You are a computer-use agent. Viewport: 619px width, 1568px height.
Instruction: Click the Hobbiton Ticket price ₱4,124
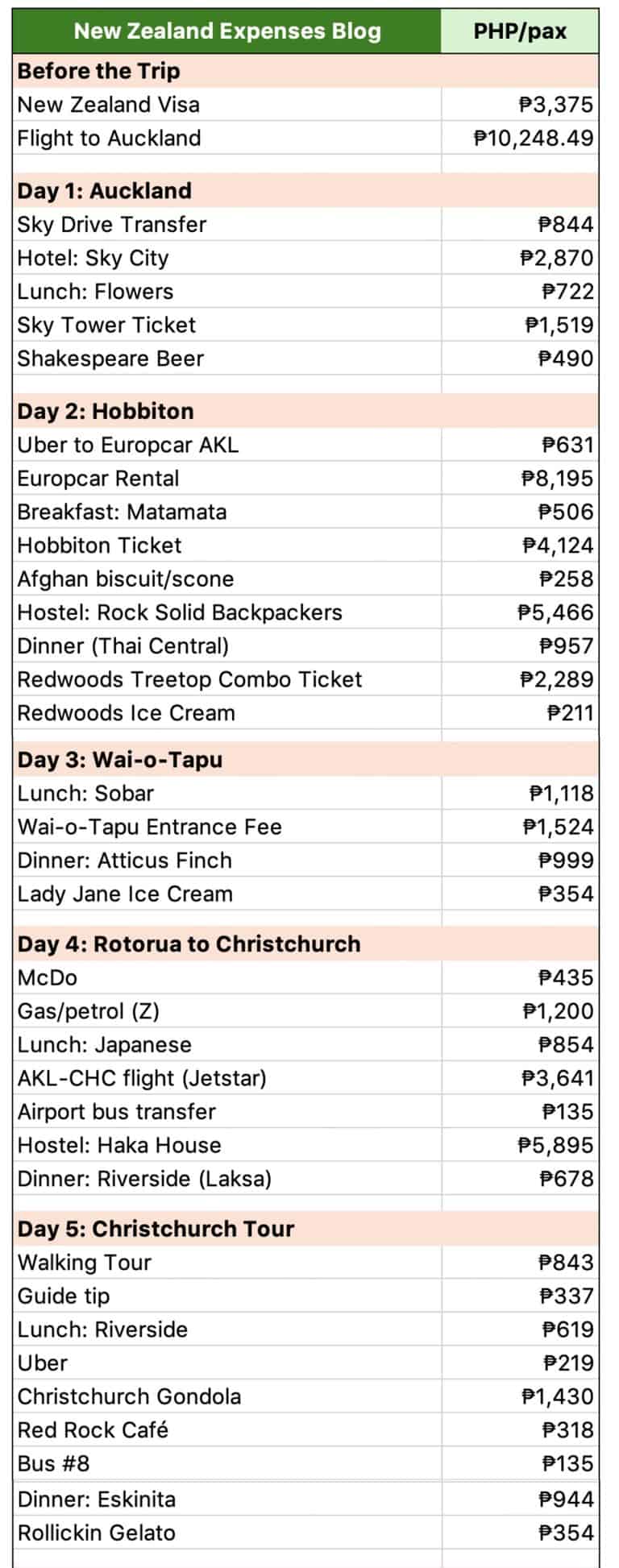[558, 545]
